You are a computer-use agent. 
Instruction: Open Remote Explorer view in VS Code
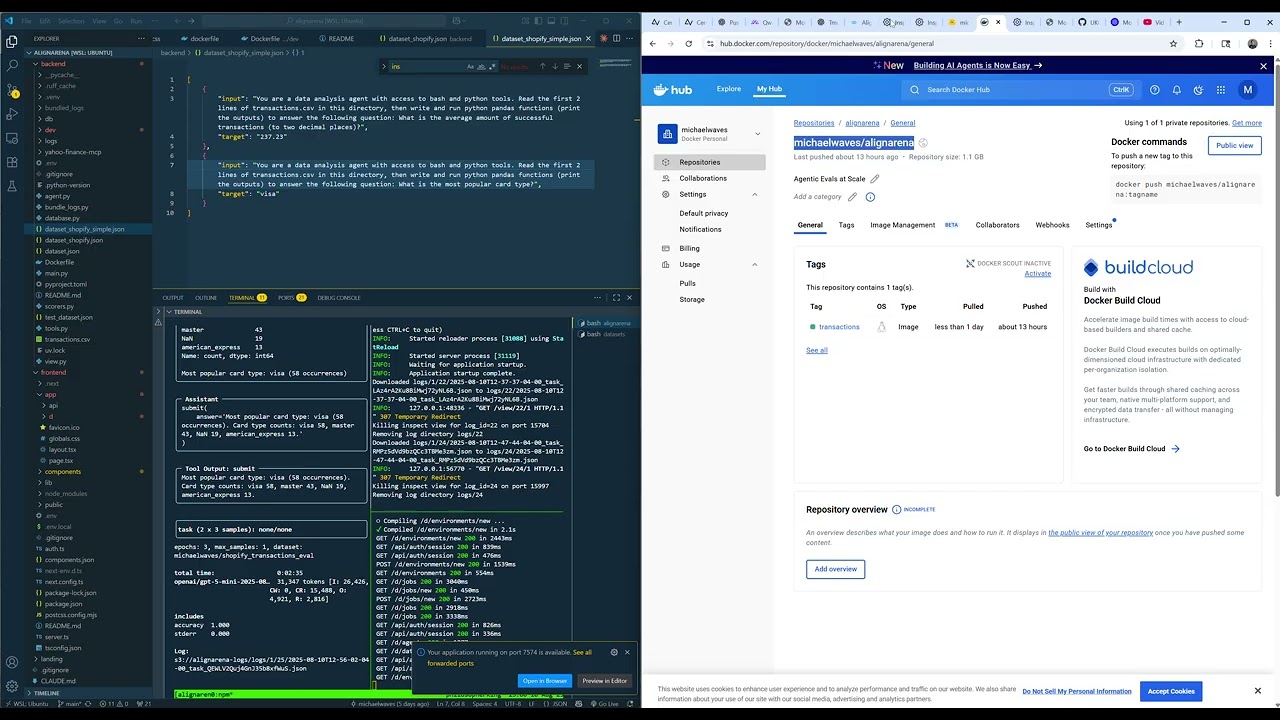[12, 139]
